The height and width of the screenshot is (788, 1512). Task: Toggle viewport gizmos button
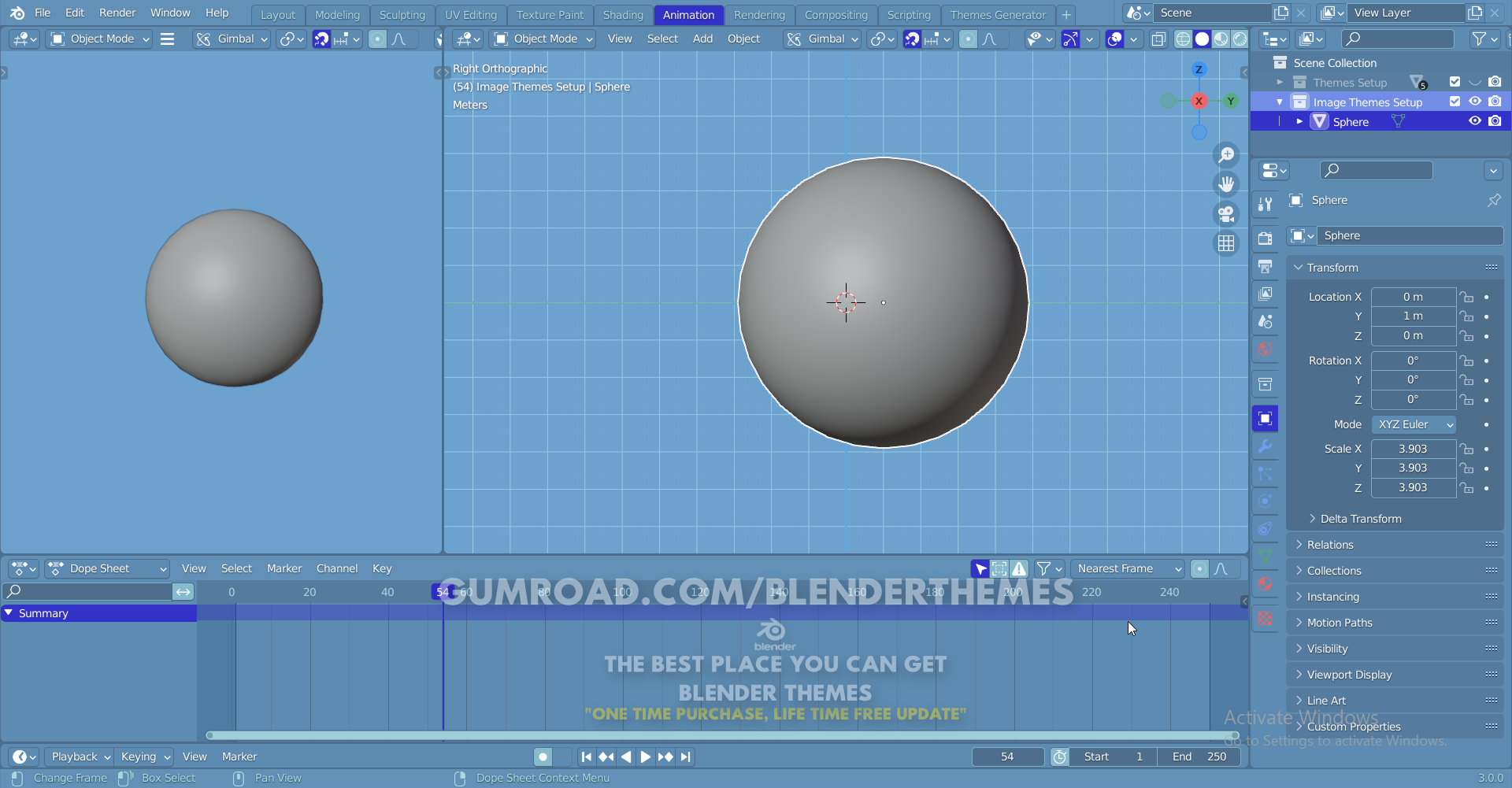[1070, 39]
